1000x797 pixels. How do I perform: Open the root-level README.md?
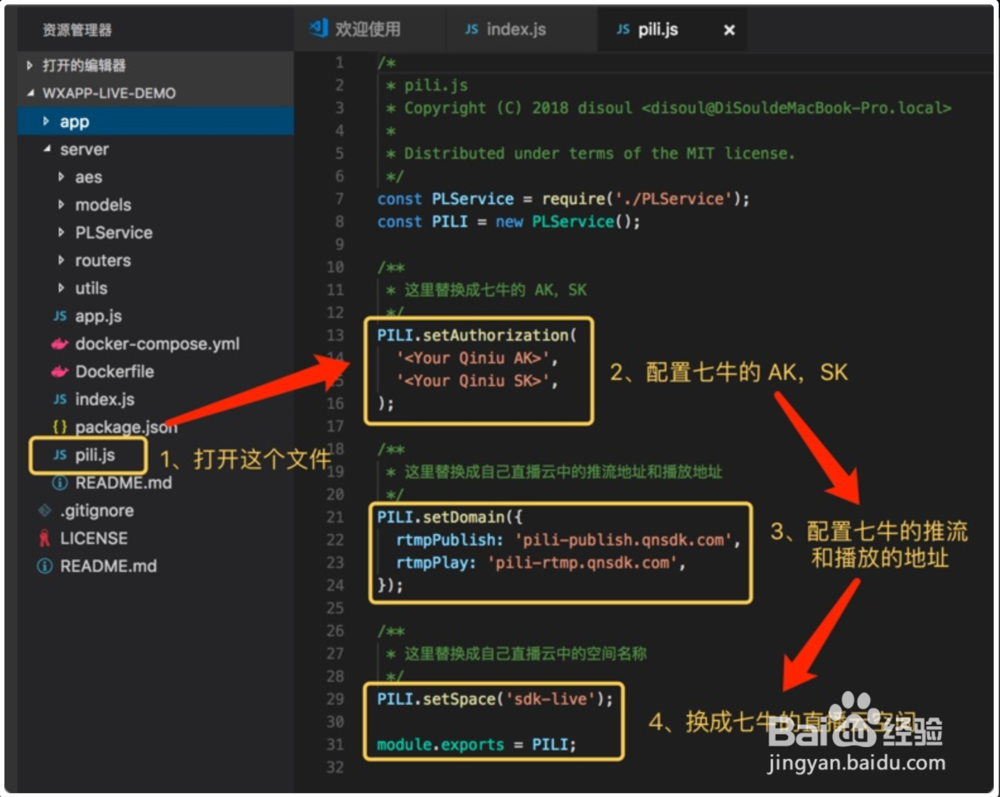coord(108,566)
